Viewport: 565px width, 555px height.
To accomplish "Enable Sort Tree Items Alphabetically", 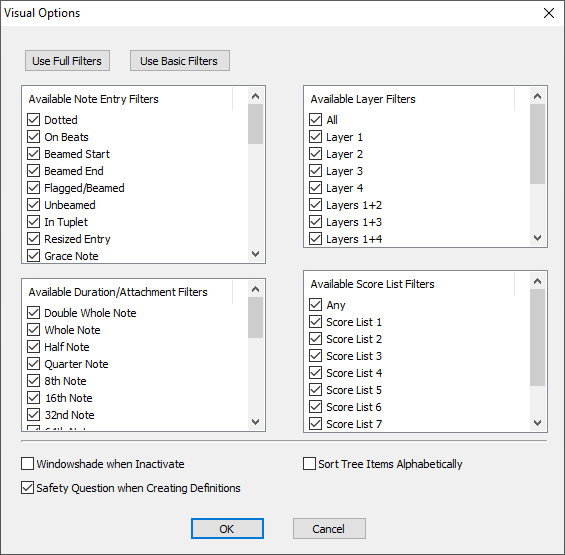I will point(310,464).
